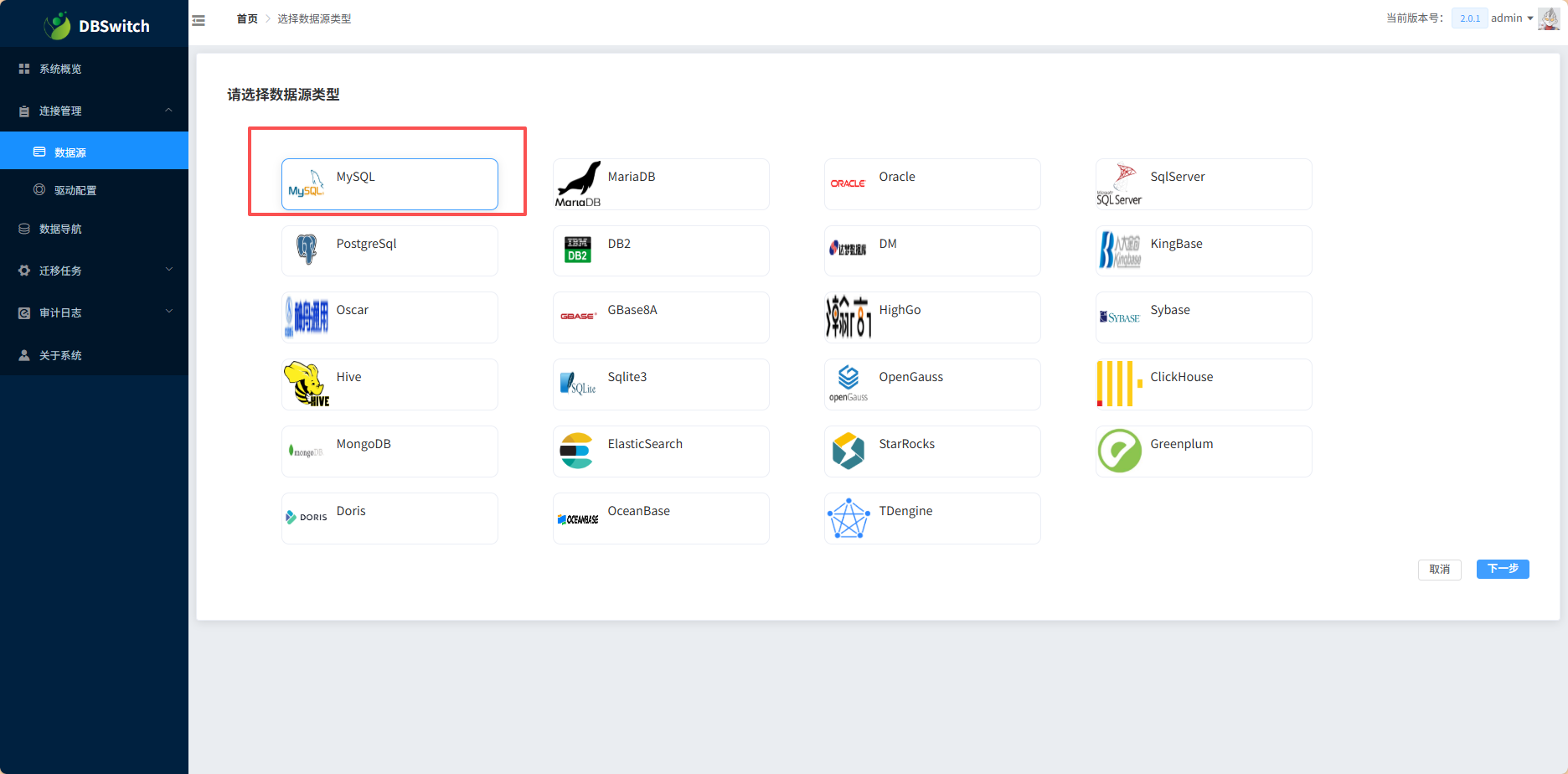Select the MongoDB label text
This screenshot has height=774, width=1568.
point(364,444)
